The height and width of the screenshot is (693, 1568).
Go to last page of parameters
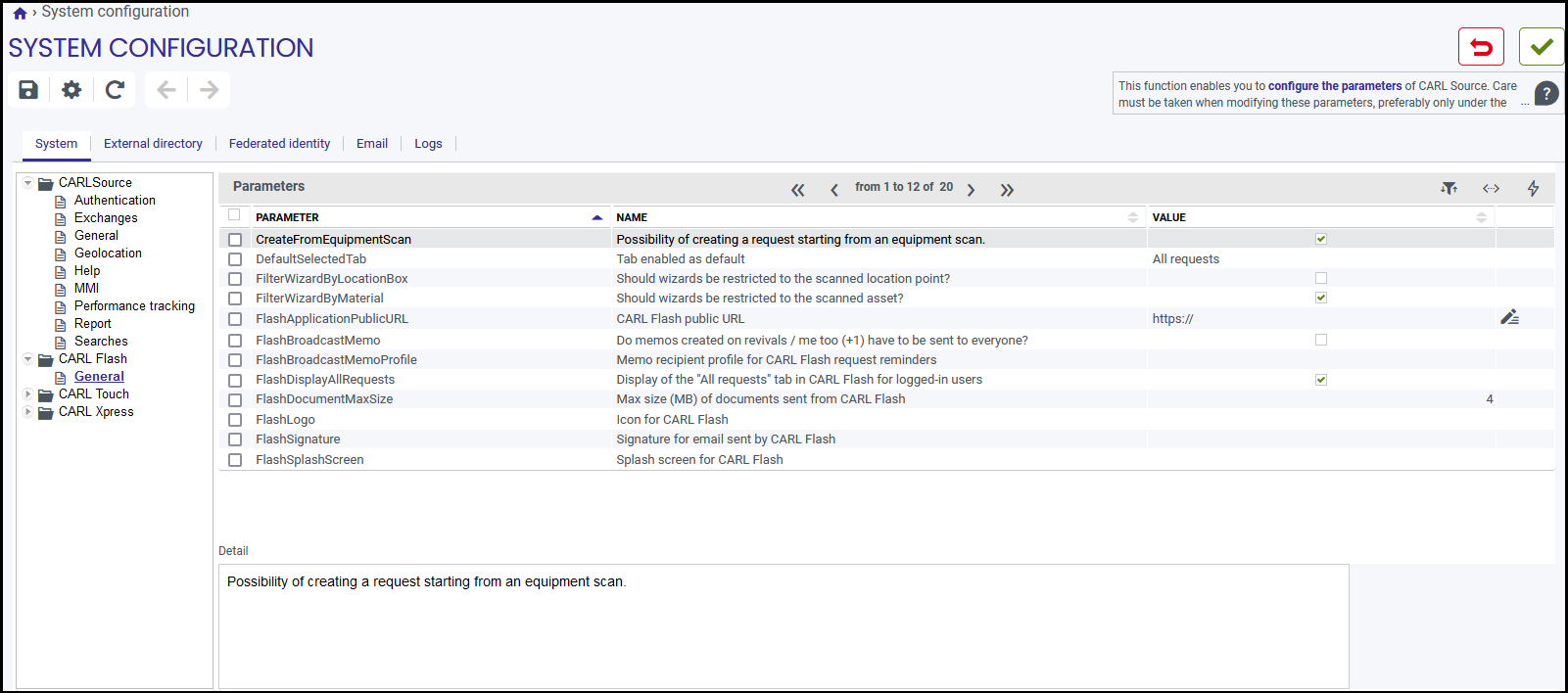(1007, 190)
